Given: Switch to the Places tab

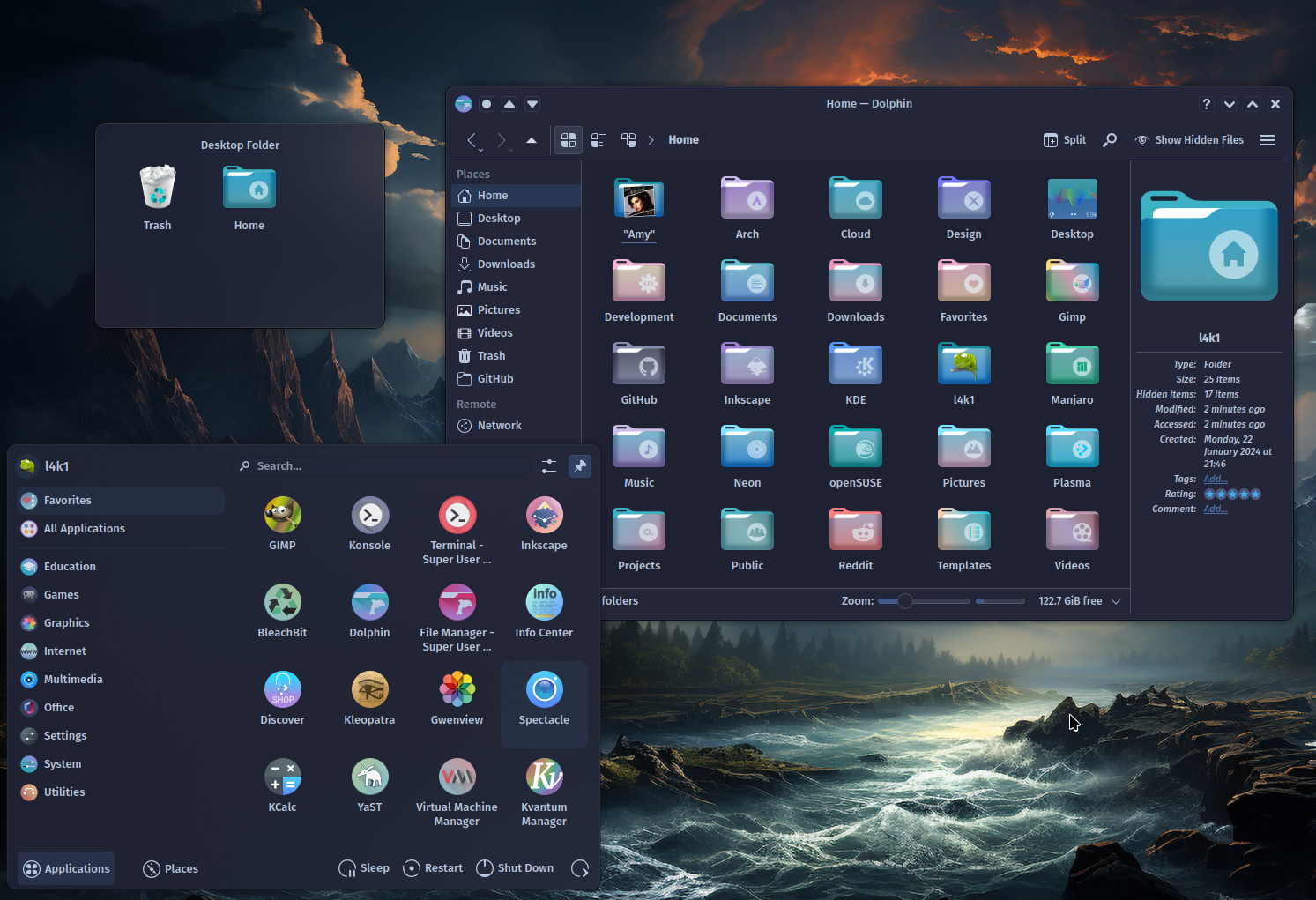Looking at the screenshot, I should (x=171, y=869).
